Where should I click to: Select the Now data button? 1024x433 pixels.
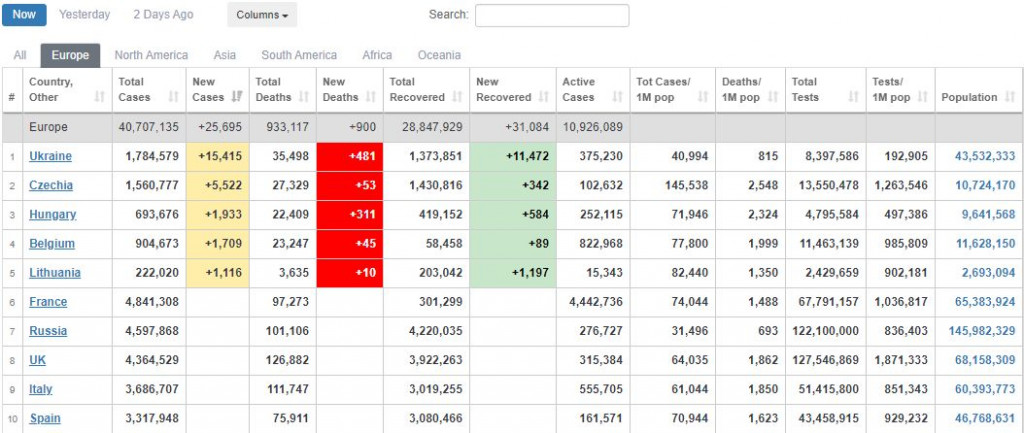(24, 15)
